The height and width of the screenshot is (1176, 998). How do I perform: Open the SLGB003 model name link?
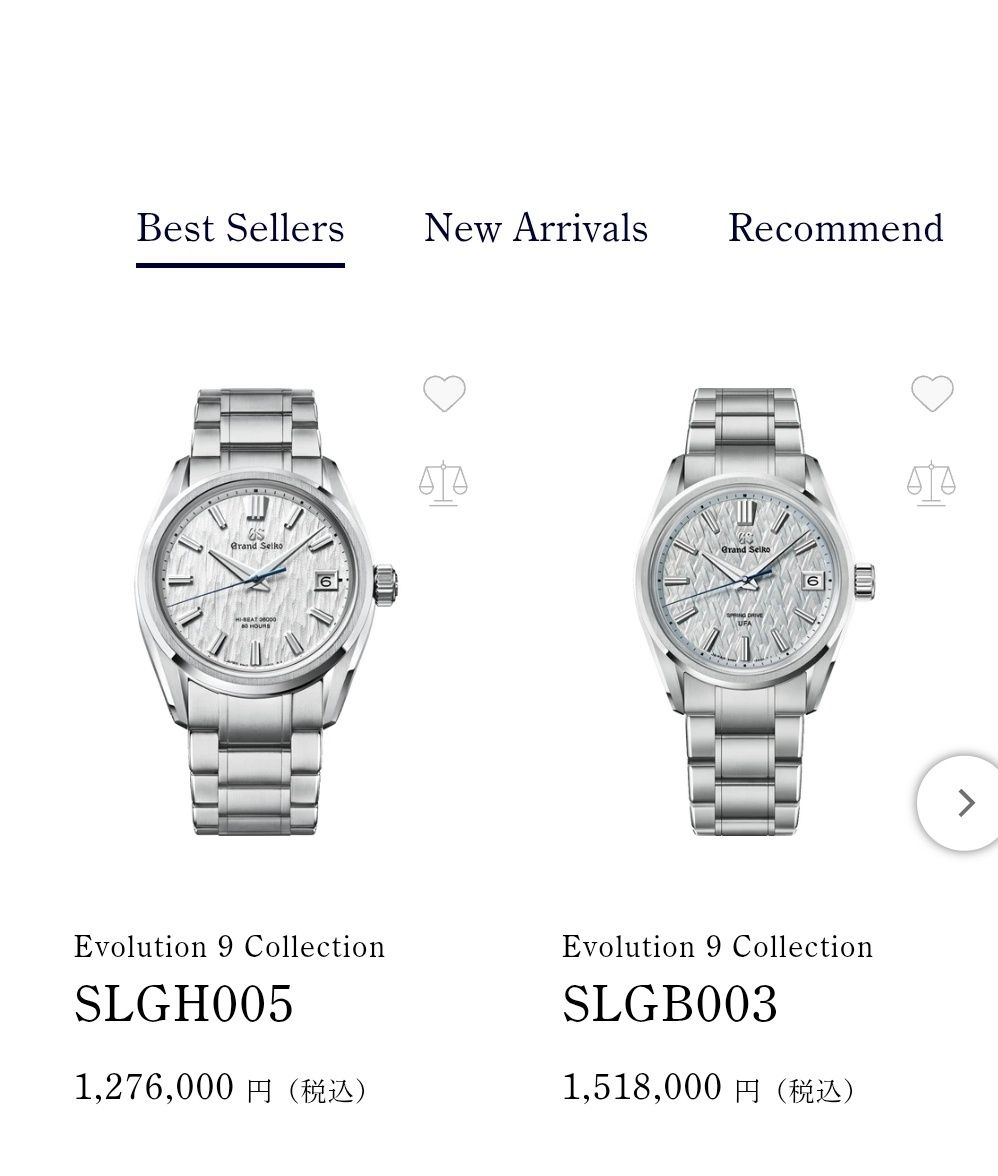coord(670,1004)
